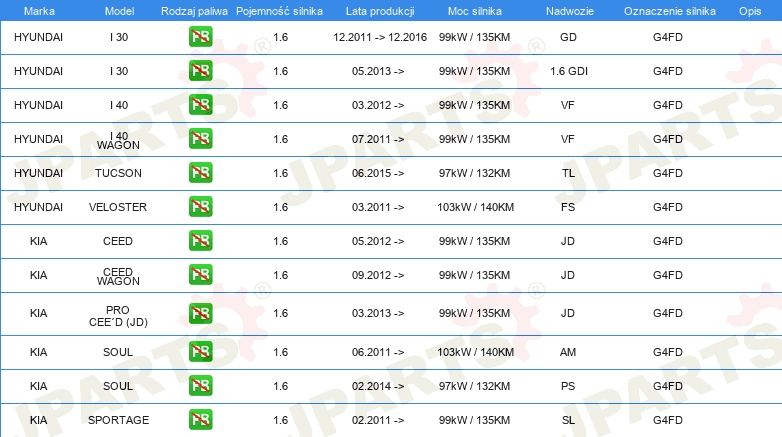The width and height of the screenshot is (782, 437).
Task: Click the production date 03.2013 ->
Action: pos(378,313)
